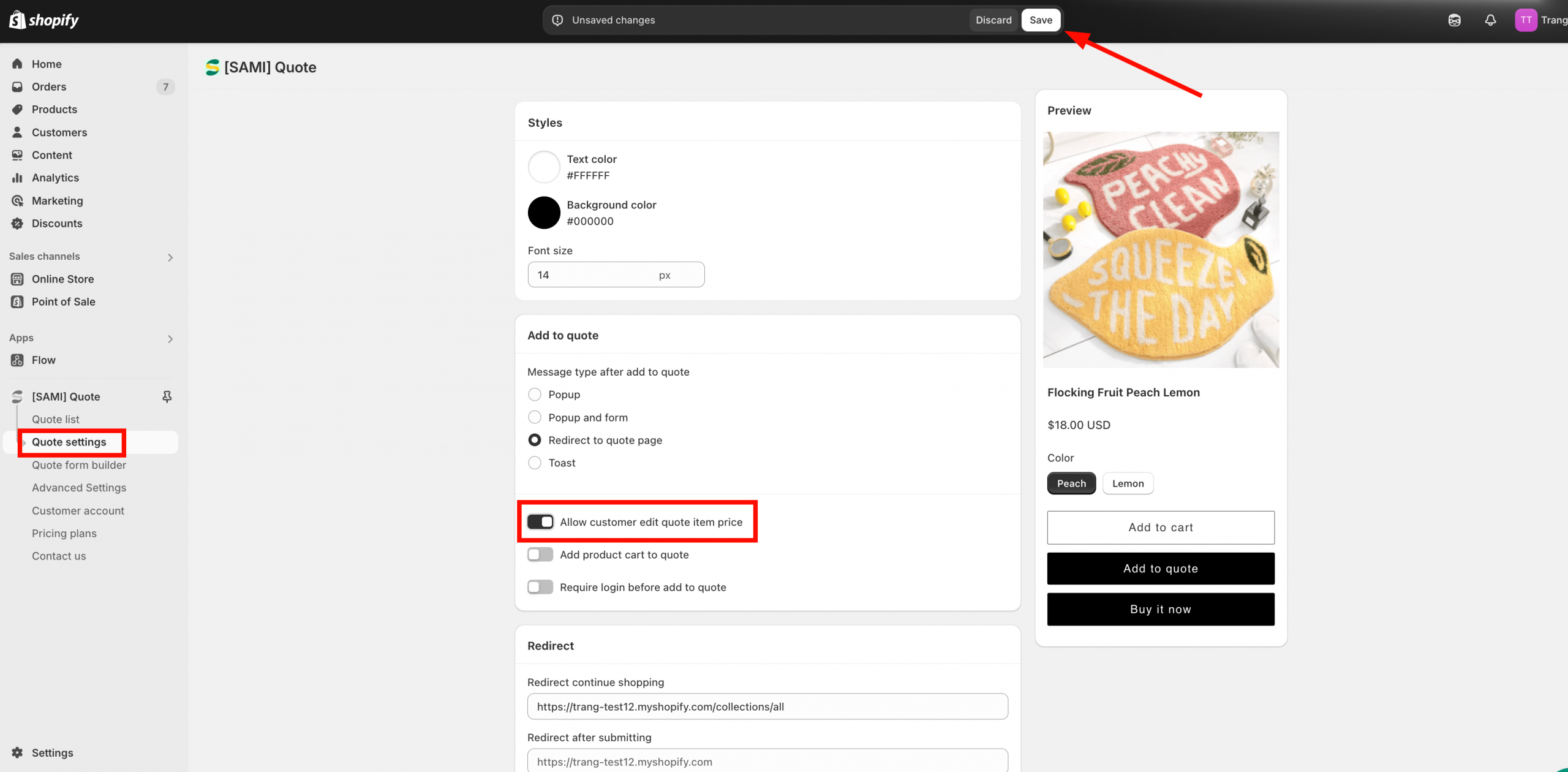Click the Redirect continue shopping field
The image size is (1568, 772).
pos(767,706)
